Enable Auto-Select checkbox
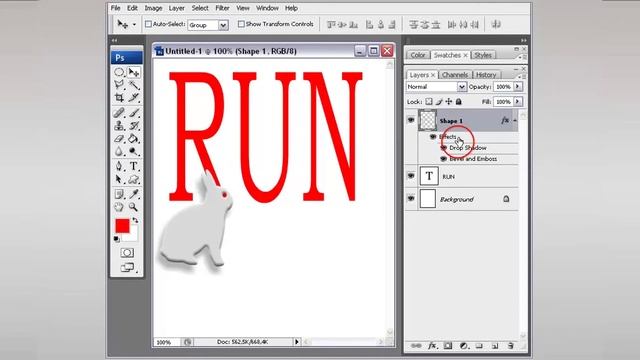The image size is (640, 360). tap(148, 24)
